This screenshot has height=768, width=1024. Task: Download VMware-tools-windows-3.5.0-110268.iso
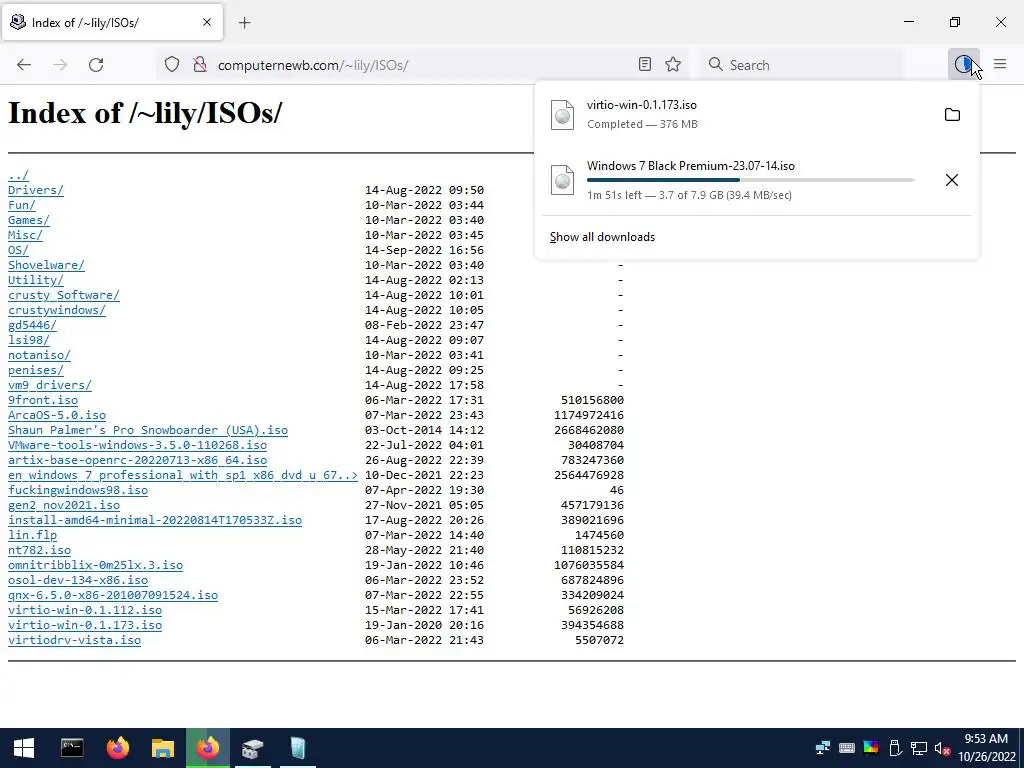click(137, 445)
